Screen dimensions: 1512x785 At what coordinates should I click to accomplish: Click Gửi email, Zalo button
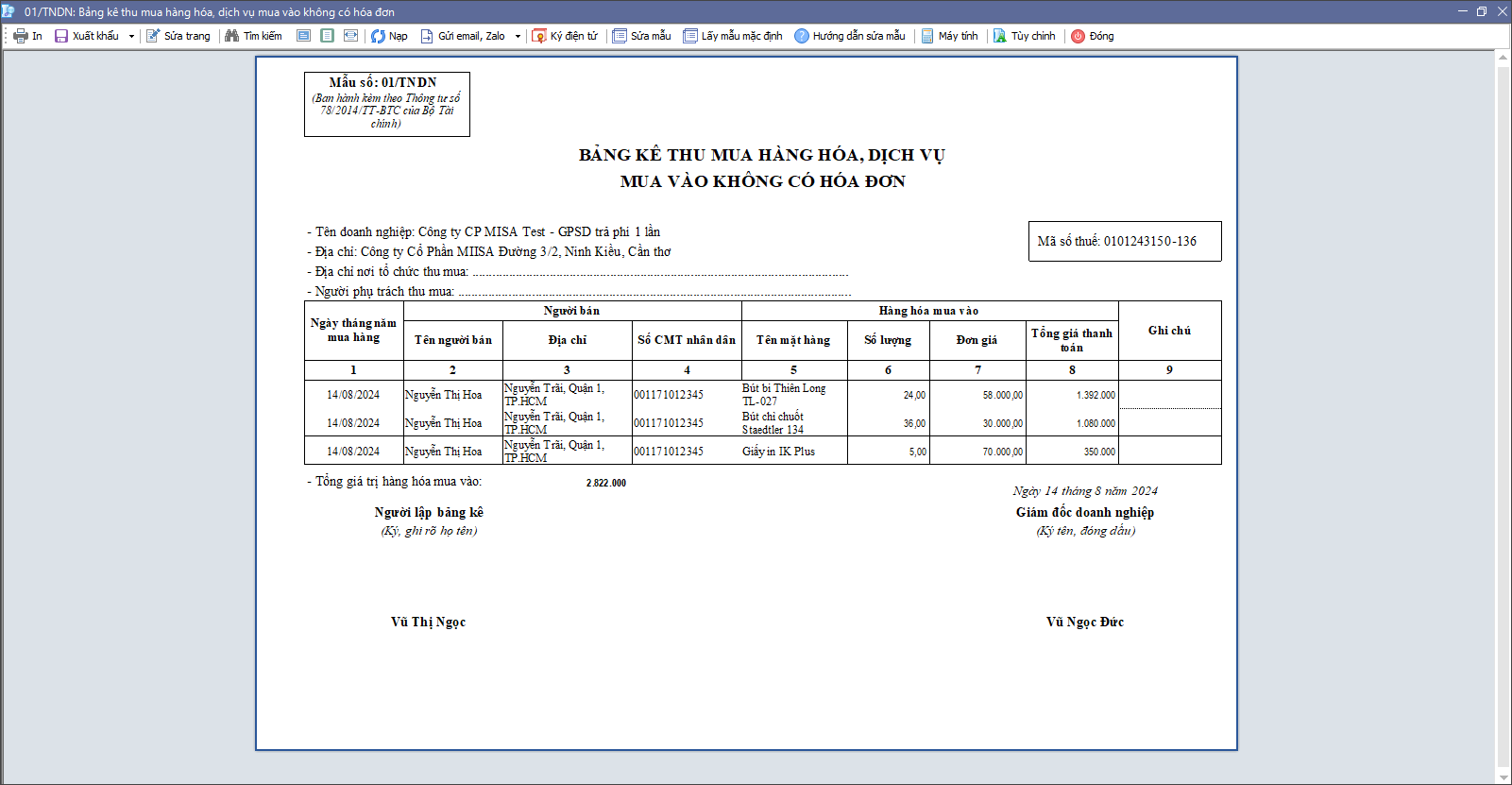click(463, 36)
